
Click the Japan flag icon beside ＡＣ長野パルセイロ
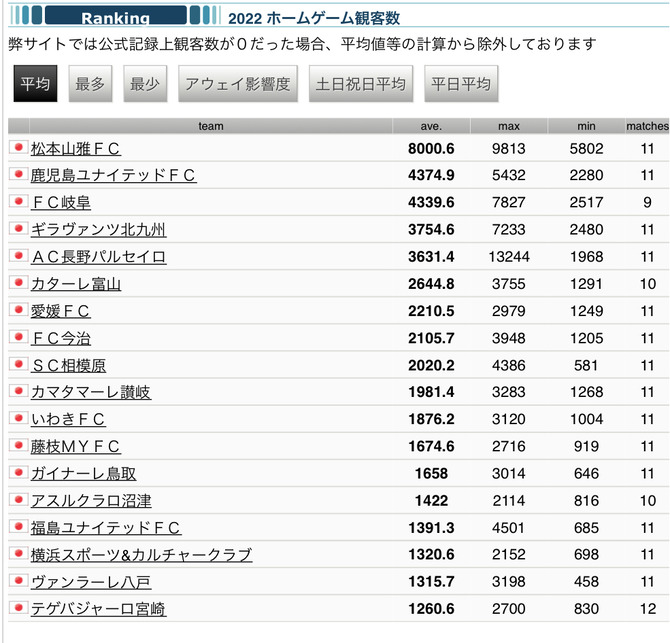click(18, 255)
